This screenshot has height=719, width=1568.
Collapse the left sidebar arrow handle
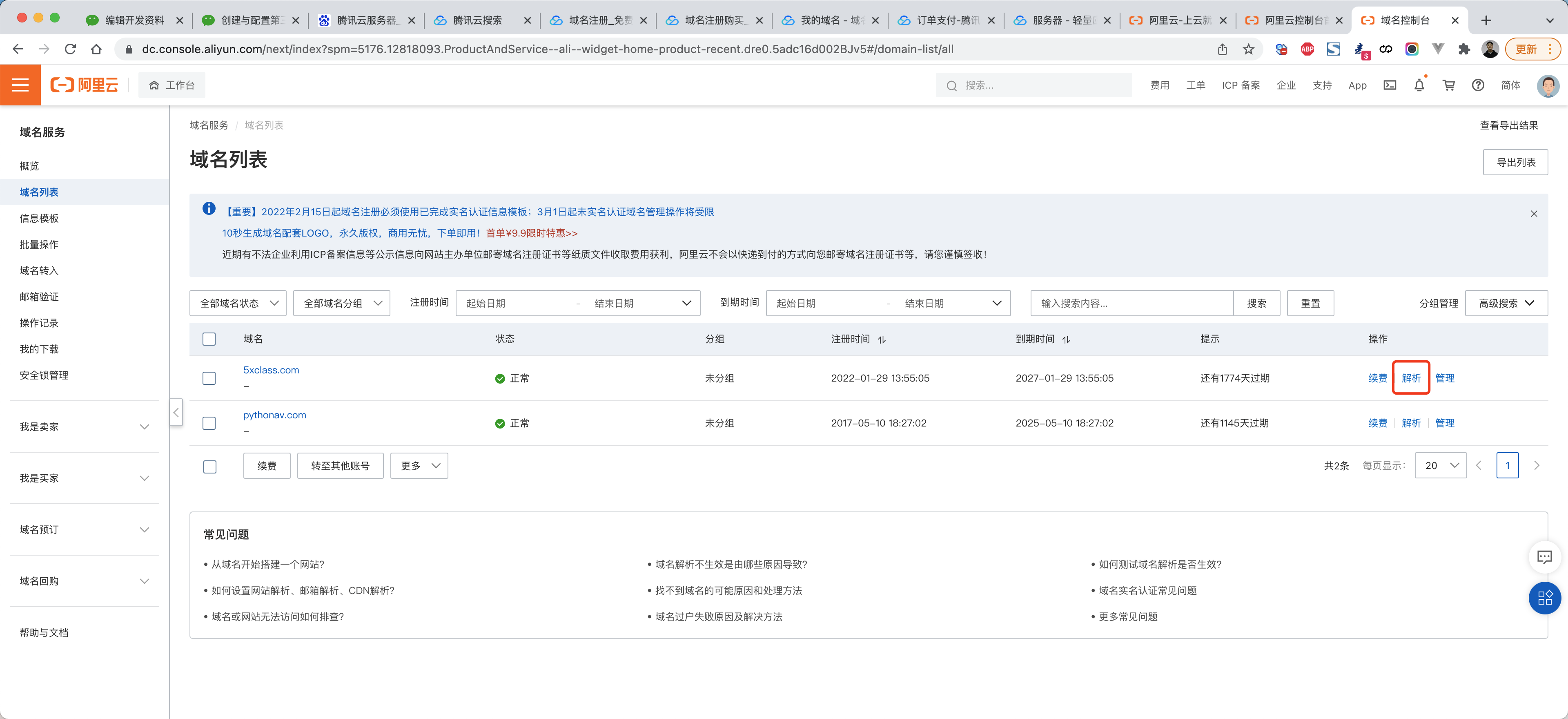tap(176, 413)
